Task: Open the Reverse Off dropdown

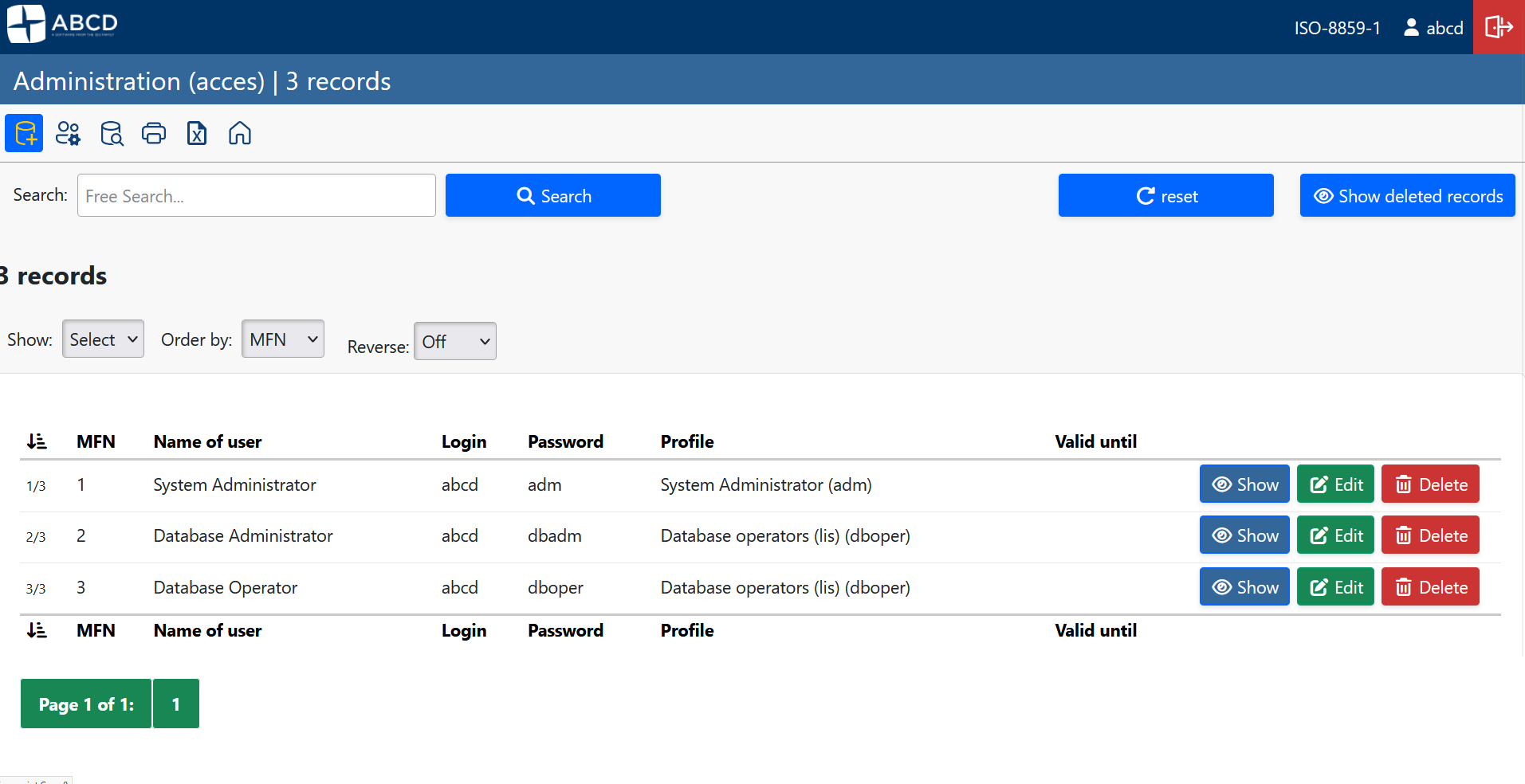Action: [x=454, y=342]
